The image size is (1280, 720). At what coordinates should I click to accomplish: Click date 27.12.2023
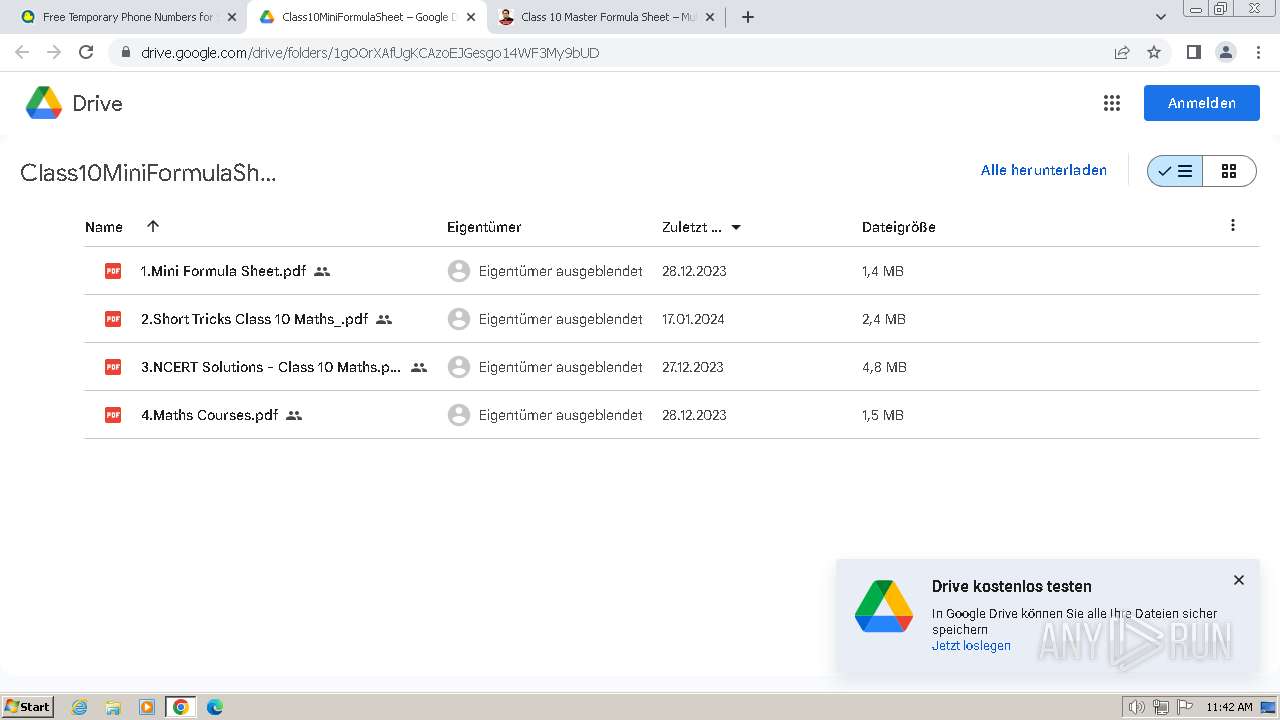click(x=693, y=367)
